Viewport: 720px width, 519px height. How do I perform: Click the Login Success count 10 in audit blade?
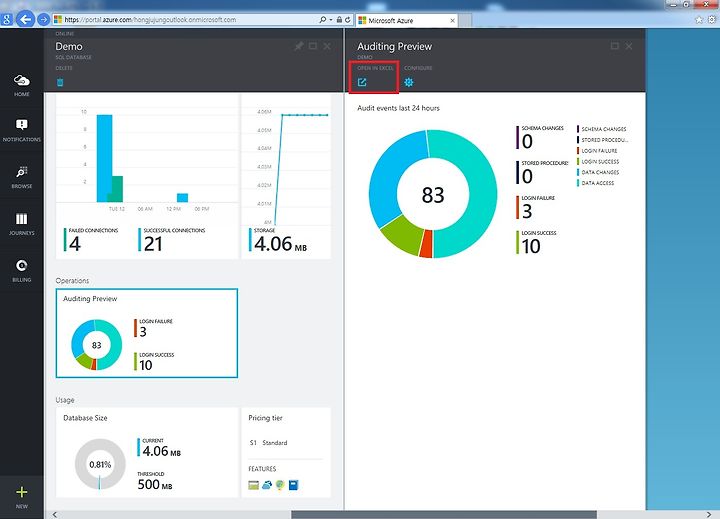[x=531, y=247]
